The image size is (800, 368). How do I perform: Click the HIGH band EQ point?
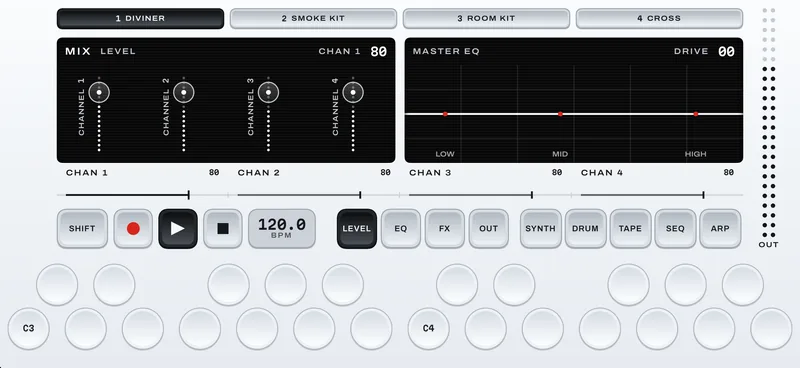click(x=695, y=114)
